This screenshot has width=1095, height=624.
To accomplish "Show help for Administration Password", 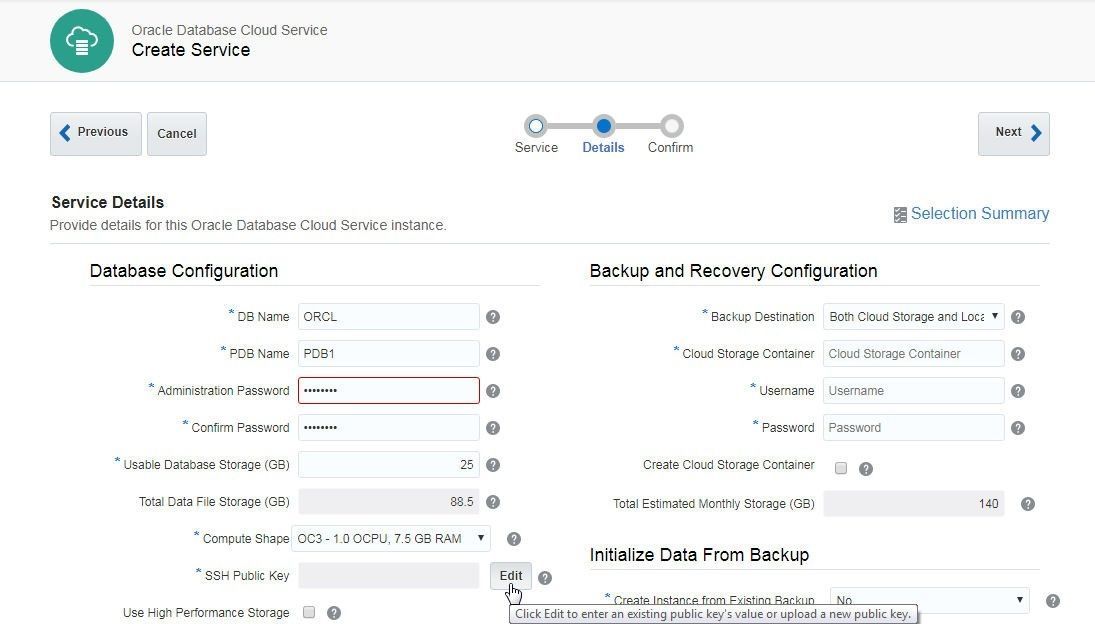I will click(x=493, y=391).
